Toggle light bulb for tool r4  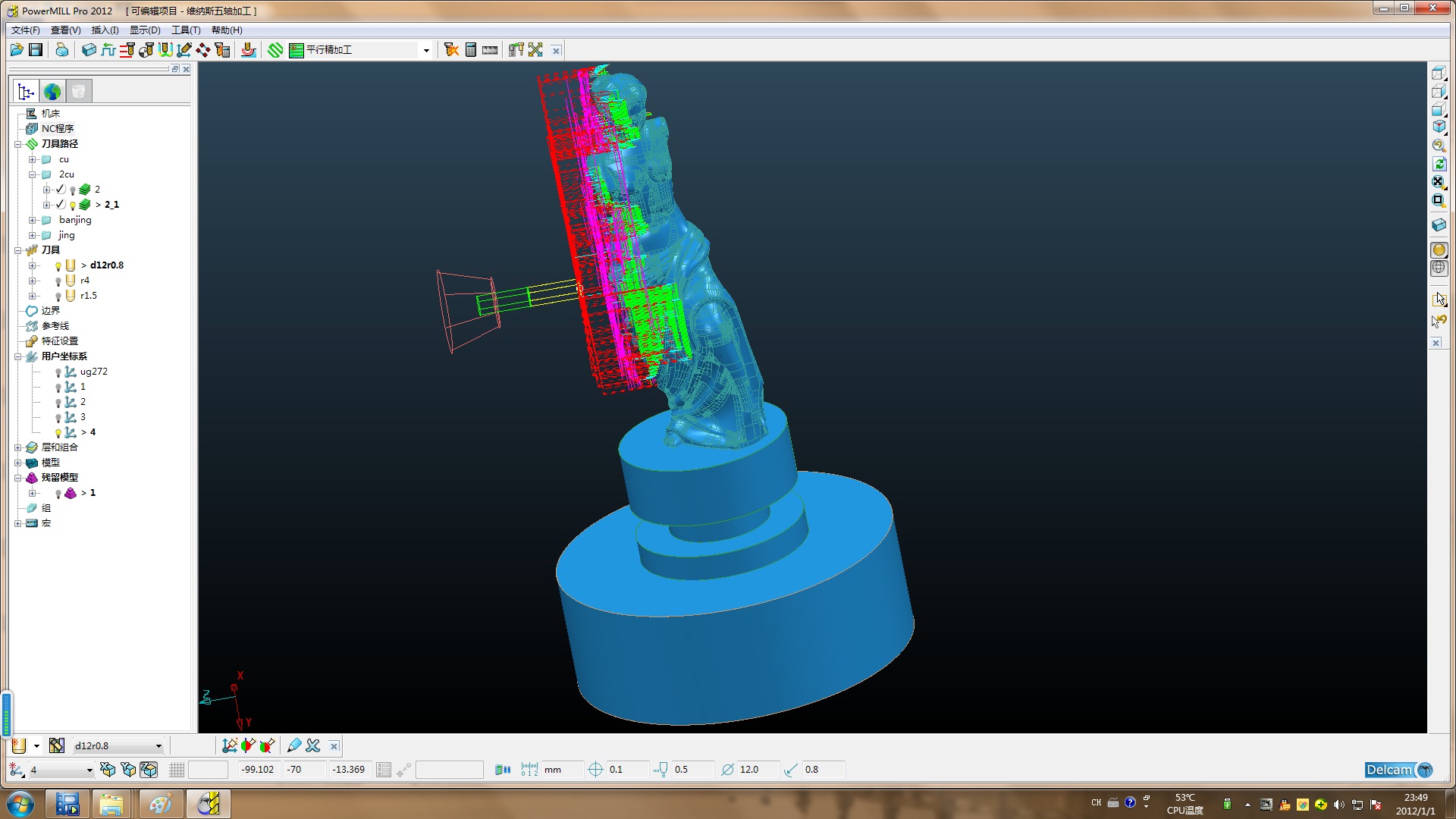coord(58,281)
